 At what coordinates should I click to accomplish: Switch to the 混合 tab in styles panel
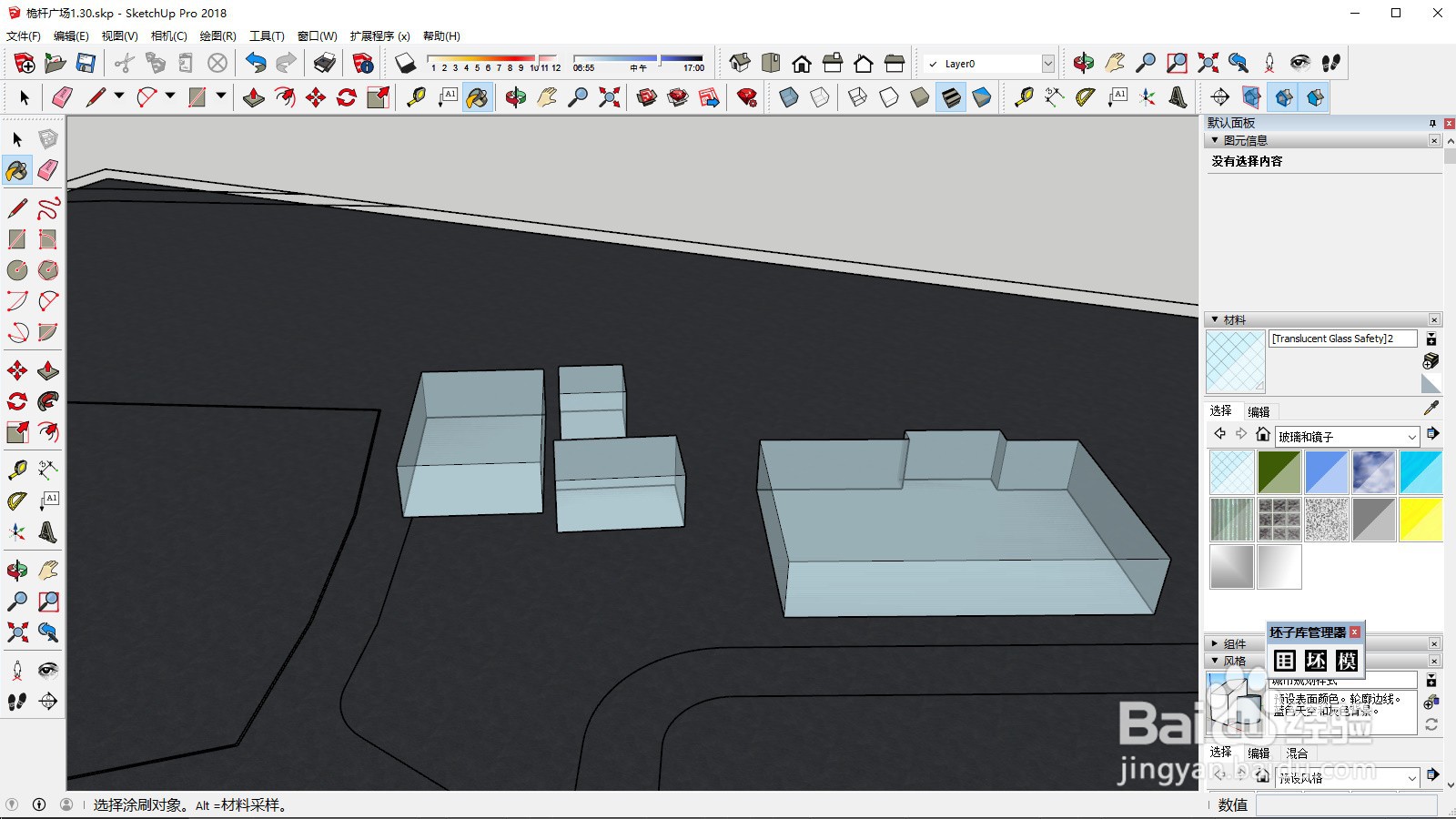coord(1297,753)
